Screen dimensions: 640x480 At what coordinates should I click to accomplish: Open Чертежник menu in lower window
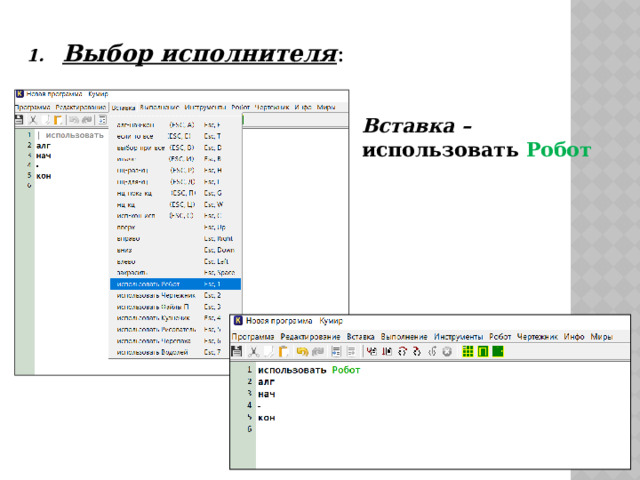coord(537,337)
